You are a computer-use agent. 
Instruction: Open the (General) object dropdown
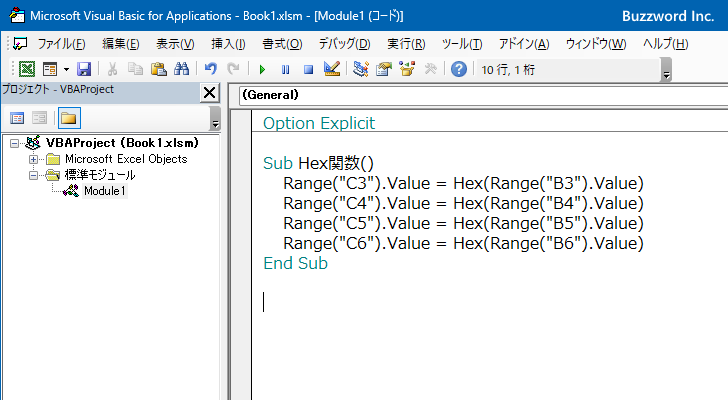tap(483, 95)
